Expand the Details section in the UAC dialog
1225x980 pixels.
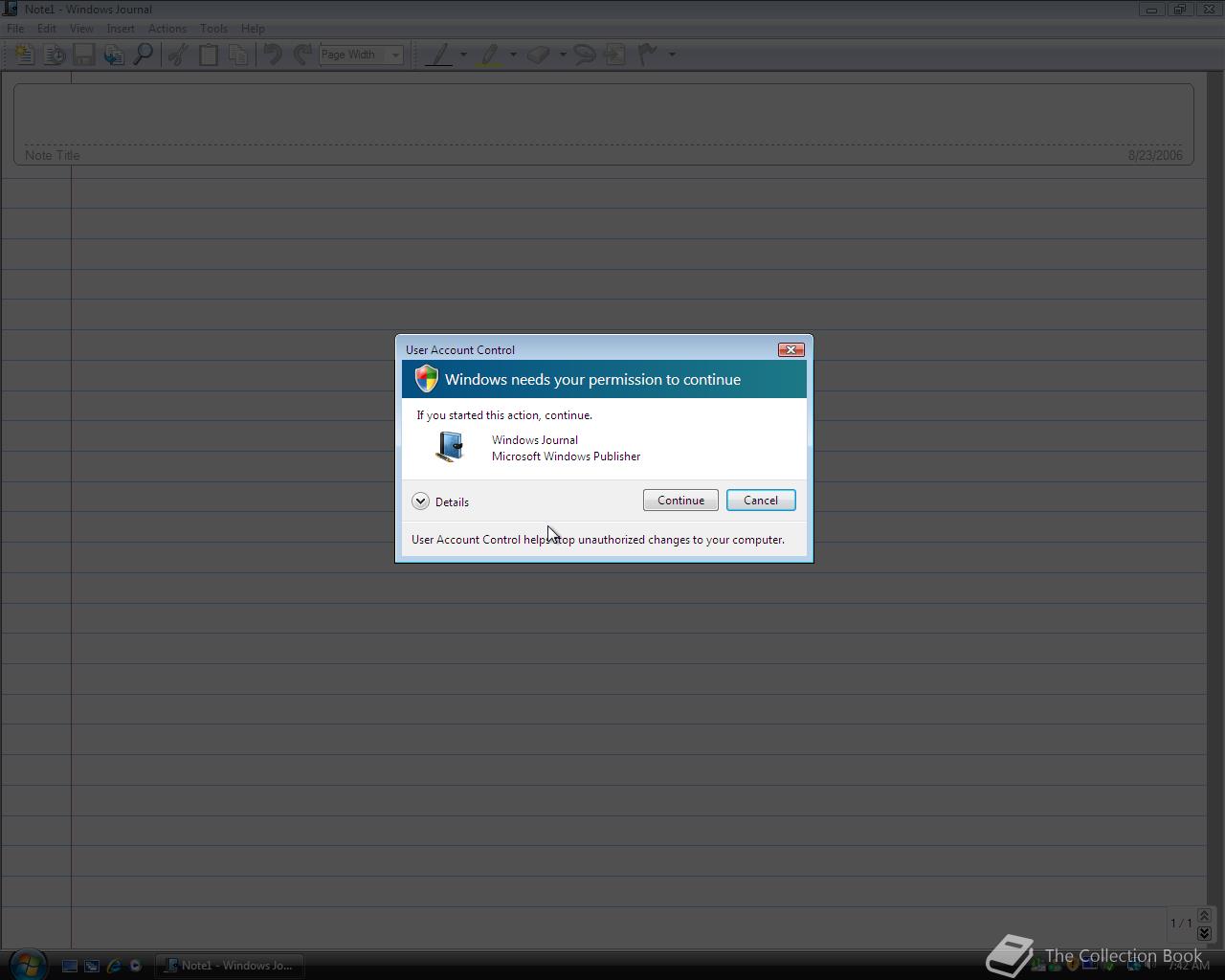click(440, 501)
